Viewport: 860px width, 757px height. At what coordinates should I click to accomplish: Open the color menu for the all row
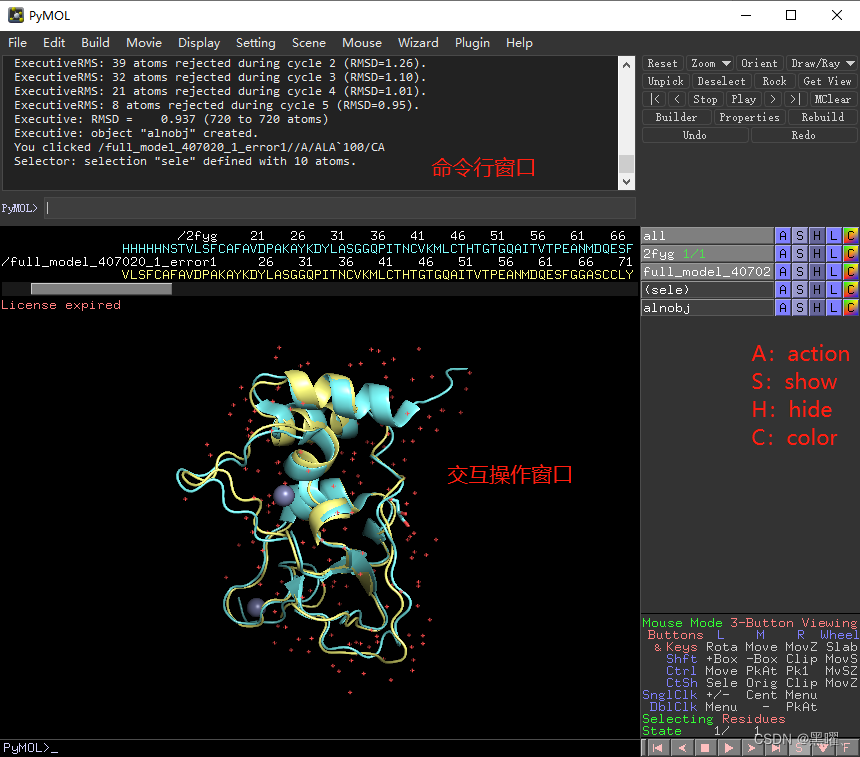pos(851,236)
